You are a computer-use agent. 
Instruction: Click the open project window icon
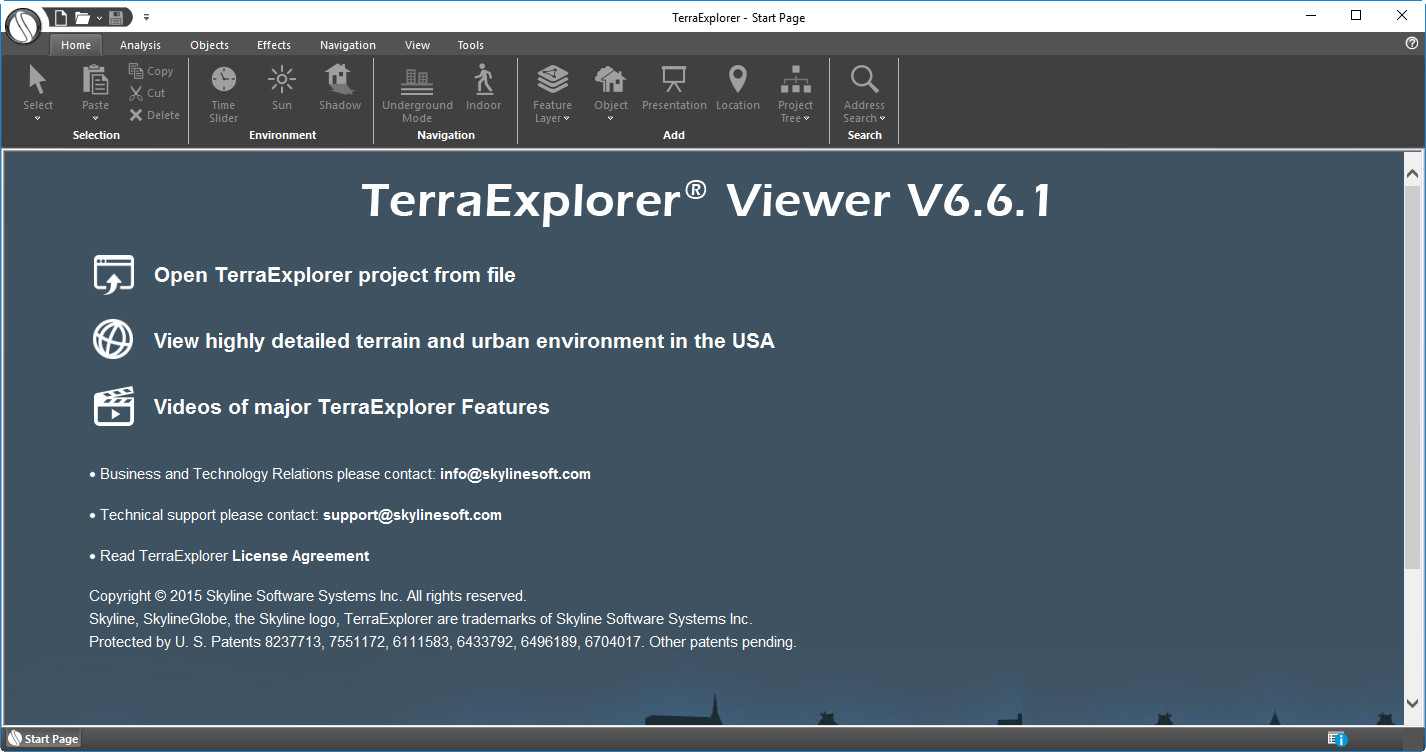(x=114, y=274)
